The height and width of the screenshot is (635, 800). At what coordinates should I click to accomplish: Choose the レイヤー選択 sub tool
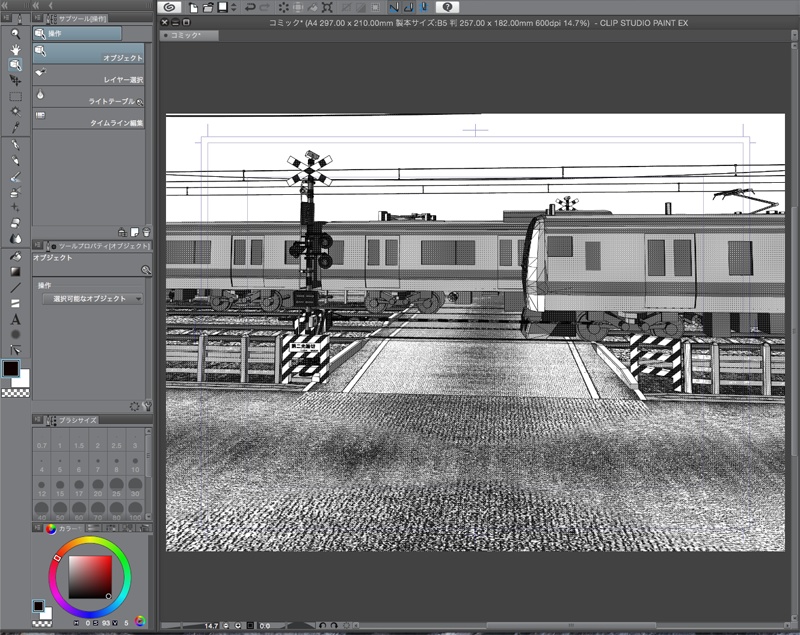[x=89, y=75]
